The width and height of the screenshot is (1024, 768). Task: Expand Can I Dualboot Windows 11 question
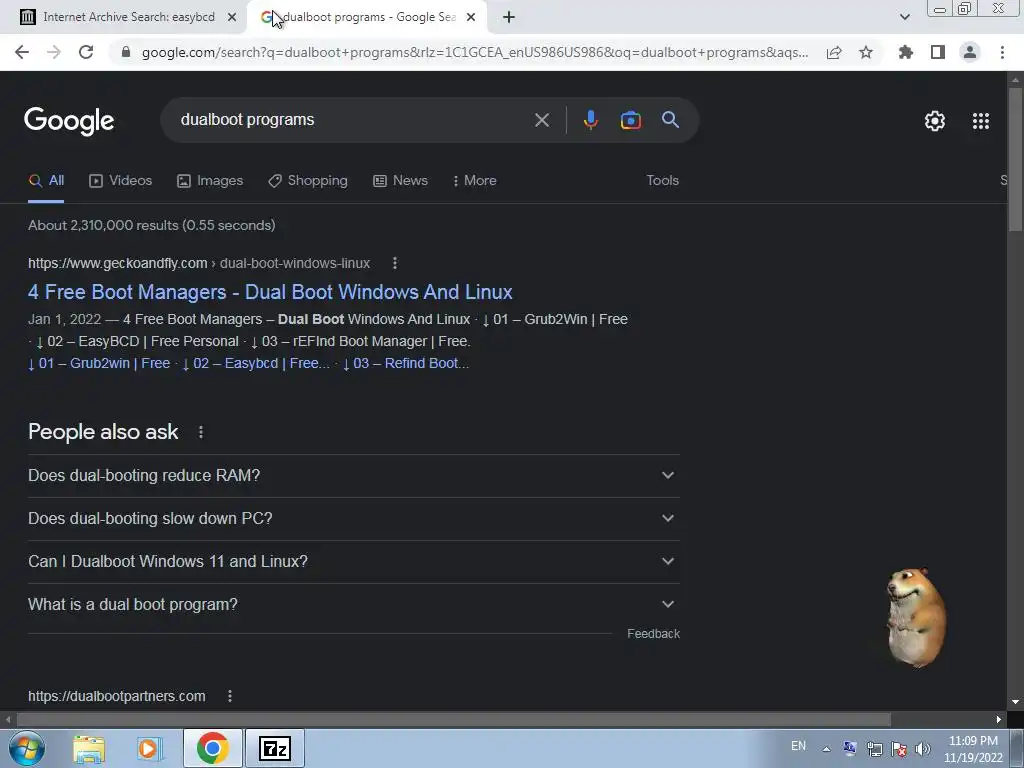point(353,562)
